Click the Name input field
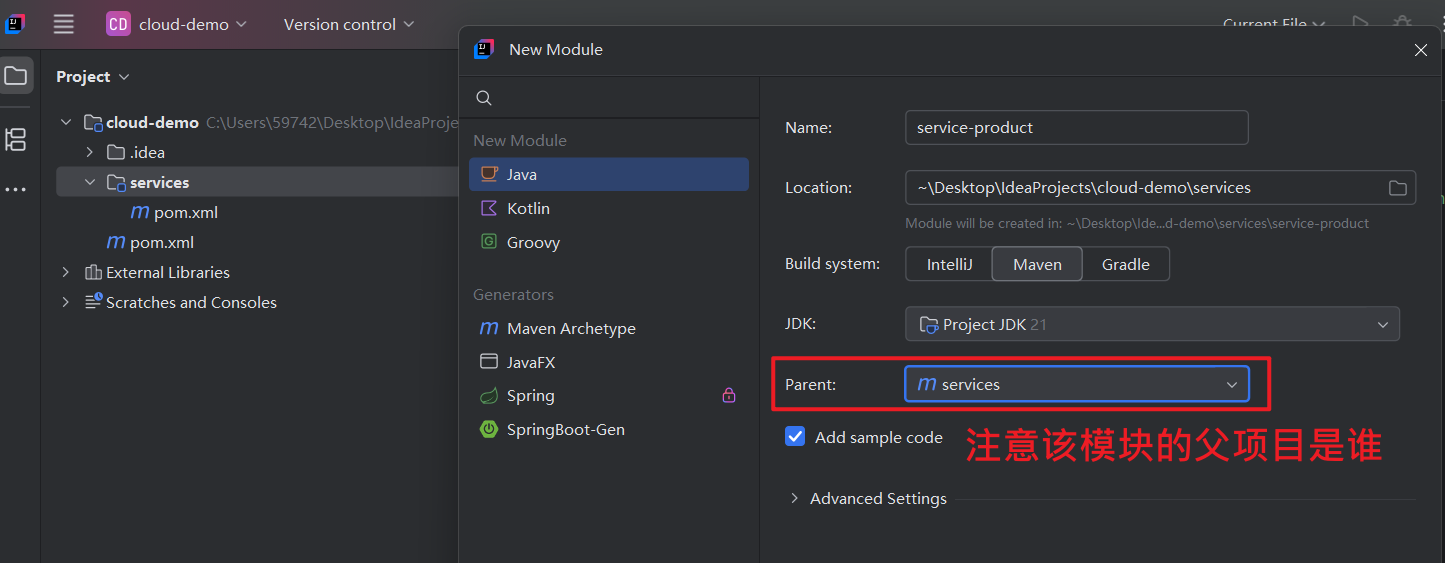The height and width of the screenshot is (563, 1445). (x=1077, y=127)
